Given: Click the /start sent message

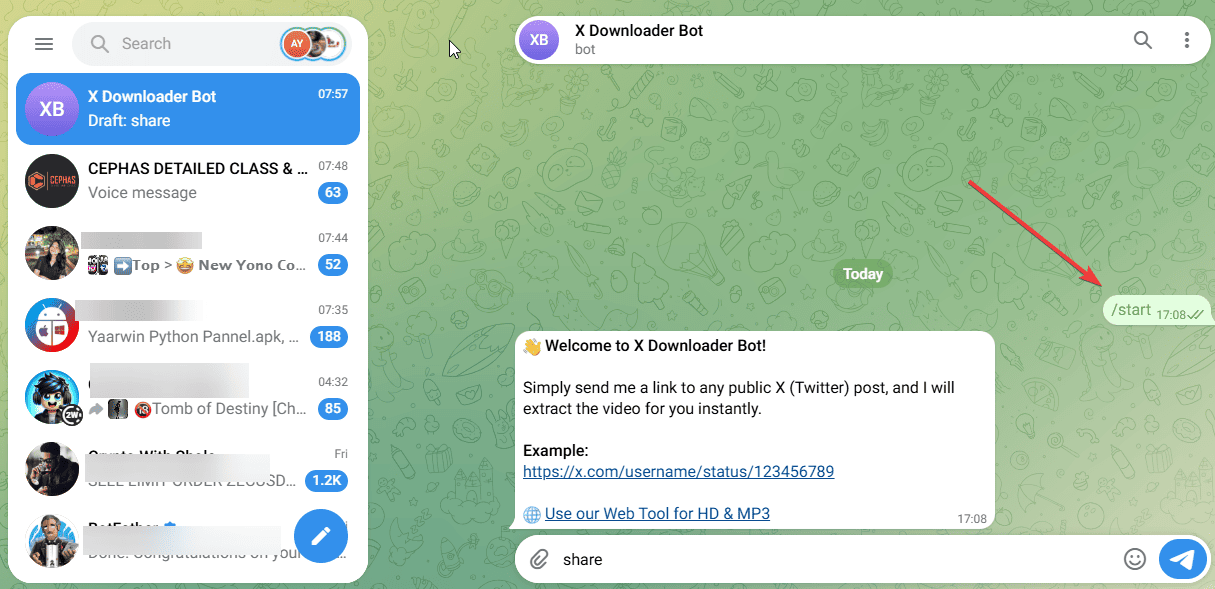Looking at the screenshot, I should (x=1157, y=311).
